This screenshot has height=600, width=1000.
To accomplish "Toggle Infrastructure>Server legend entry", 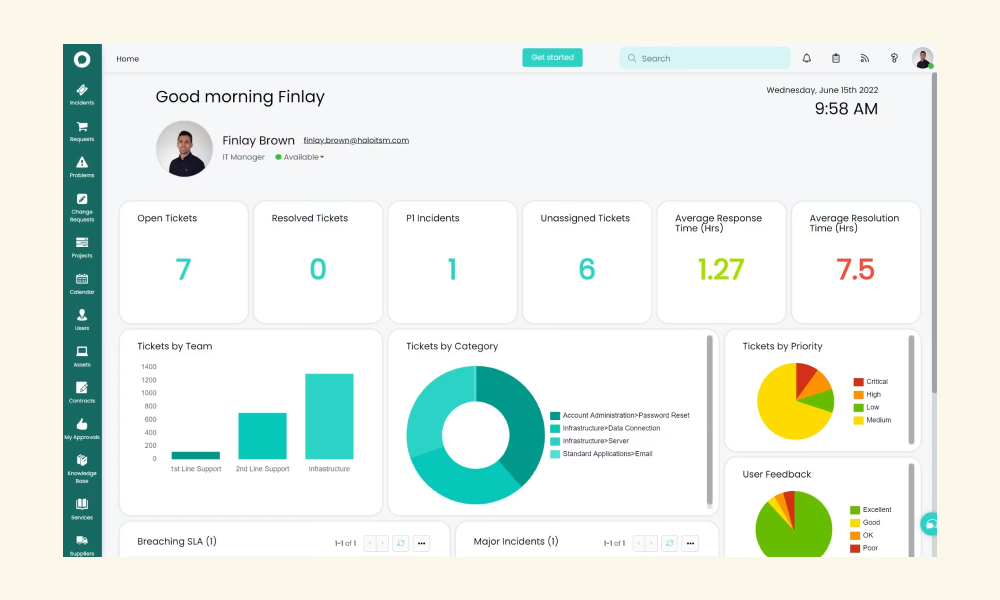I will pos(589,441).
